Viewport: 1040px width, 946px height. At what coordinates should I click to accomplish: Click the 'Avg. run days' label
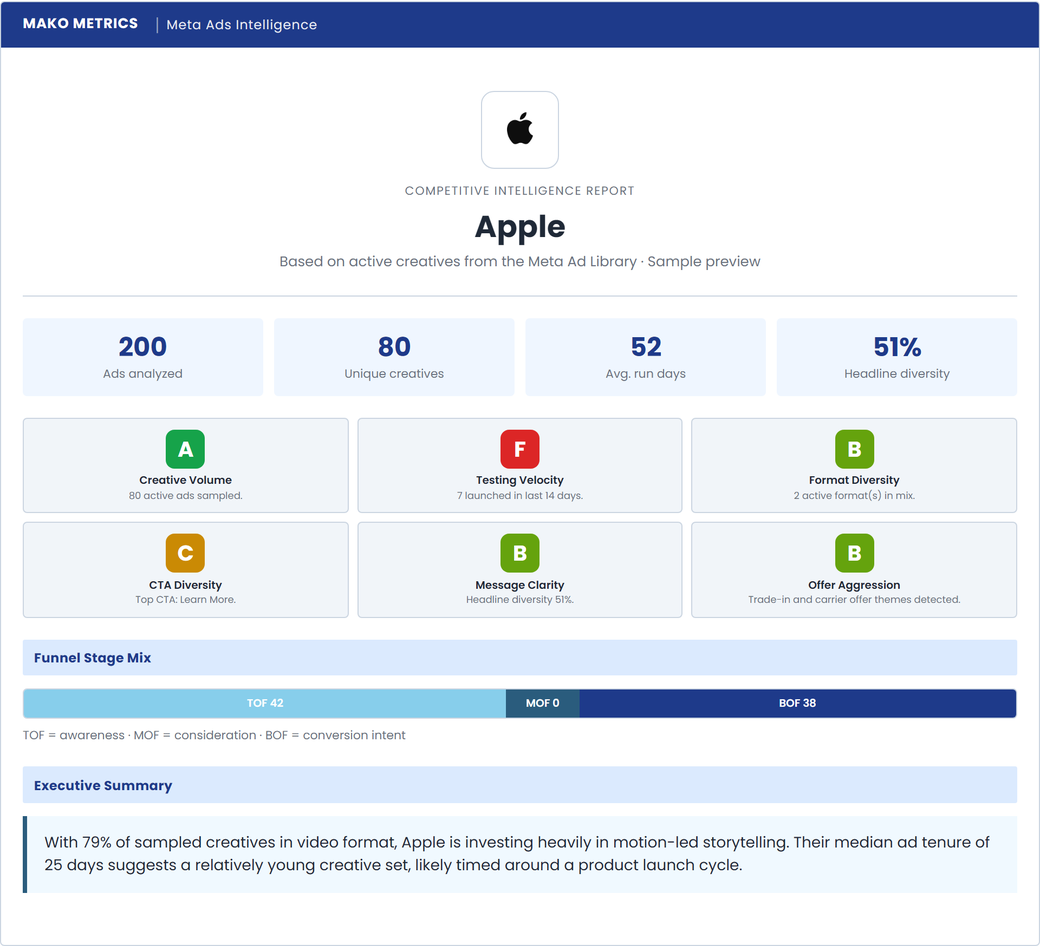click(645, 373)
